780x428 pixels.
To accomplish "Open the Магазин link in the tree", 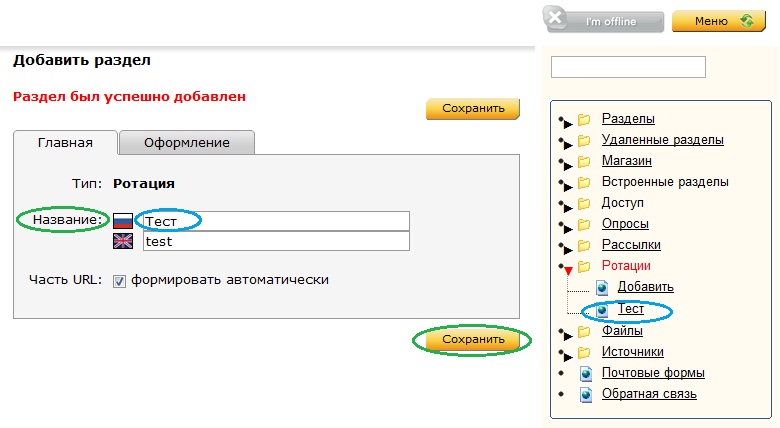I will (x=627, y=161).
